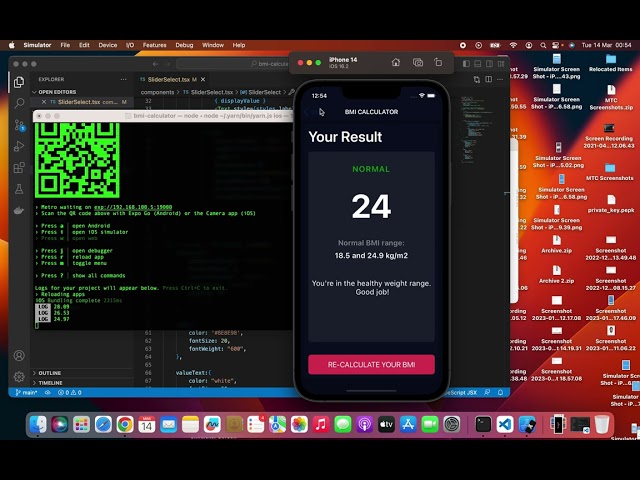Open the Explorer views ellipsis menu
The height and width of the screenshot is (480, 640).
[x=124, y=79]
